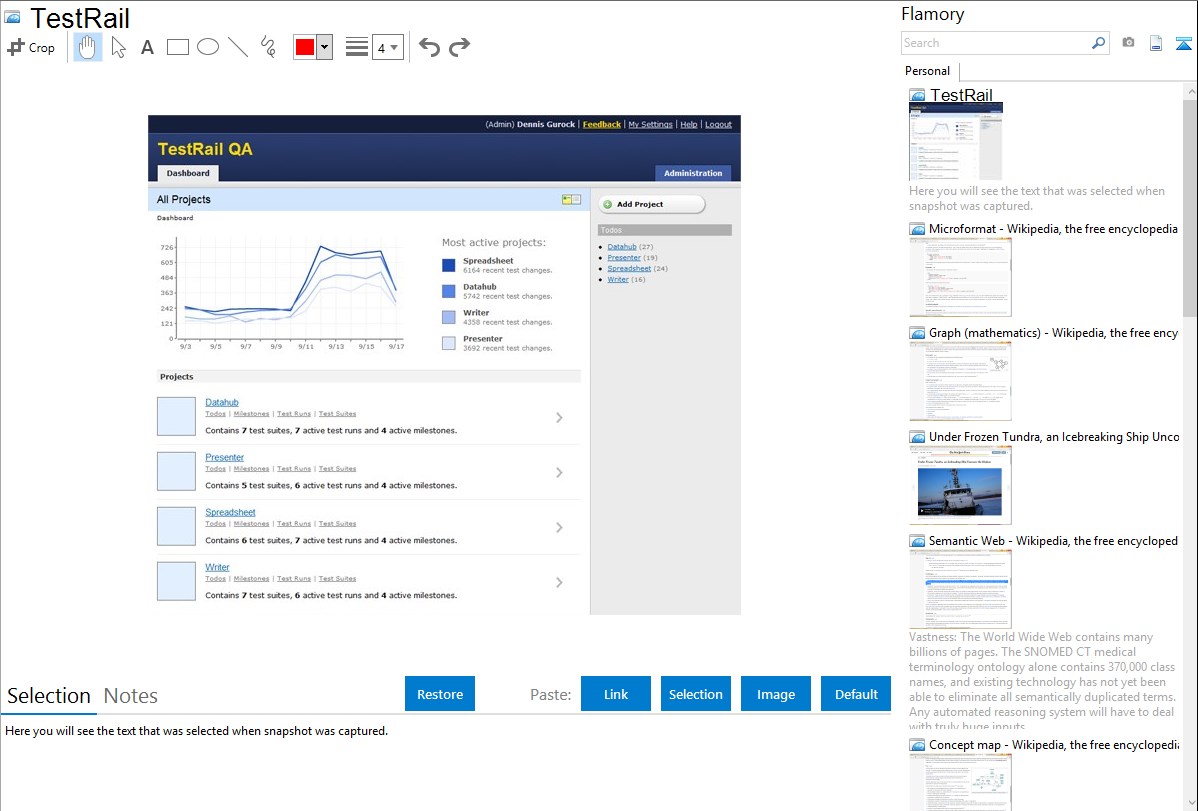Toggle the project list view icon
1198x811 pixels.
tap(571, 200)
